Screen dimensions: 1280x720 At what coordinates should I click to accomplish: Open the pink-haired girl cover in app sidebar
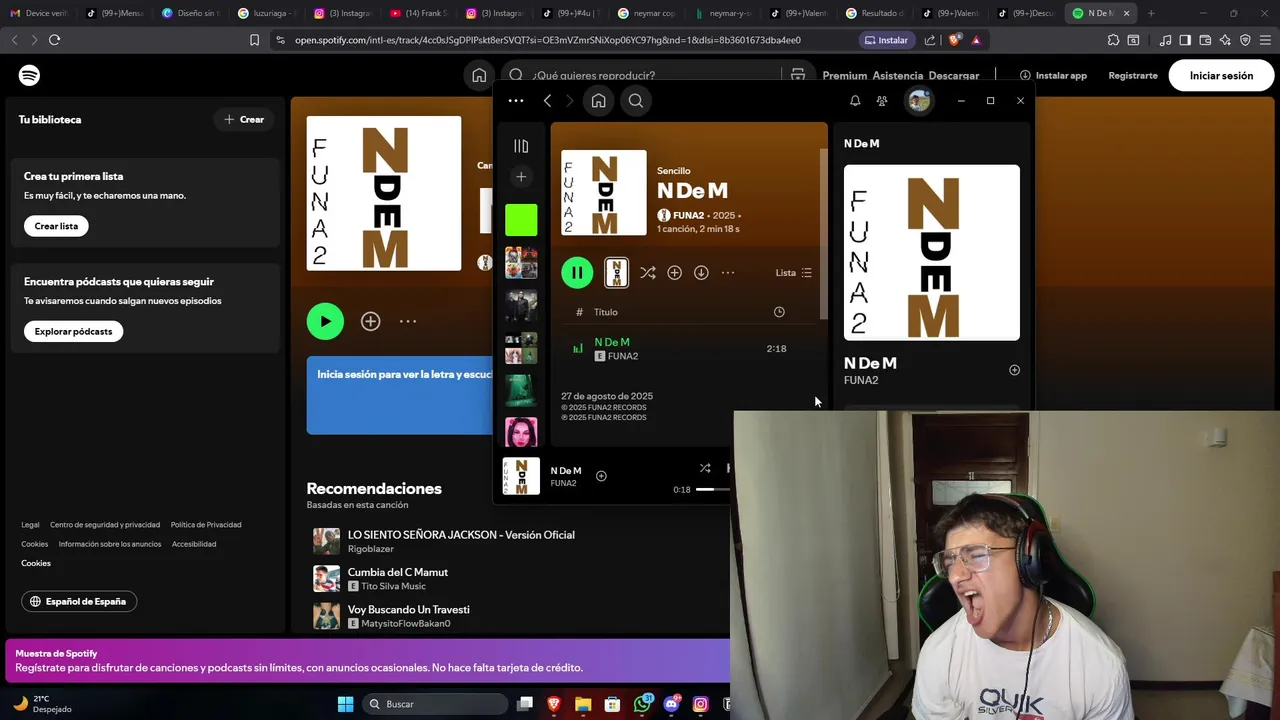[521, 432]
